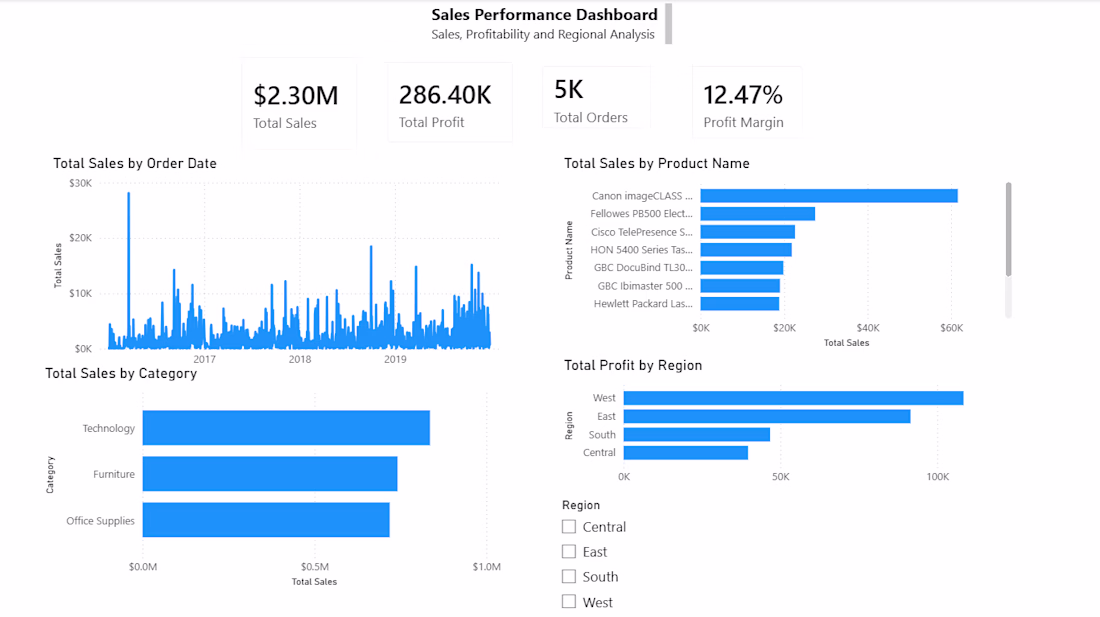The image size is (1100, 617).
Task: Click the Total Profit by Region title
Action: pos(633,365)
